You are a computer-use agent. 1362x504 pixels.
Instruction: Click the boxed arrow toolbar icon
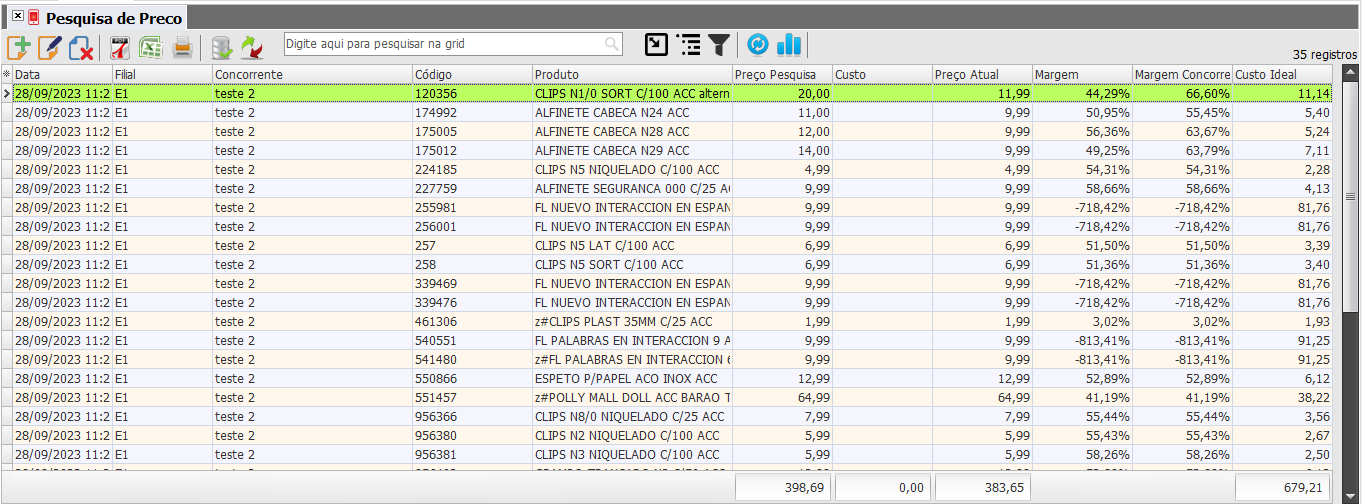click(x=656, y=44)
